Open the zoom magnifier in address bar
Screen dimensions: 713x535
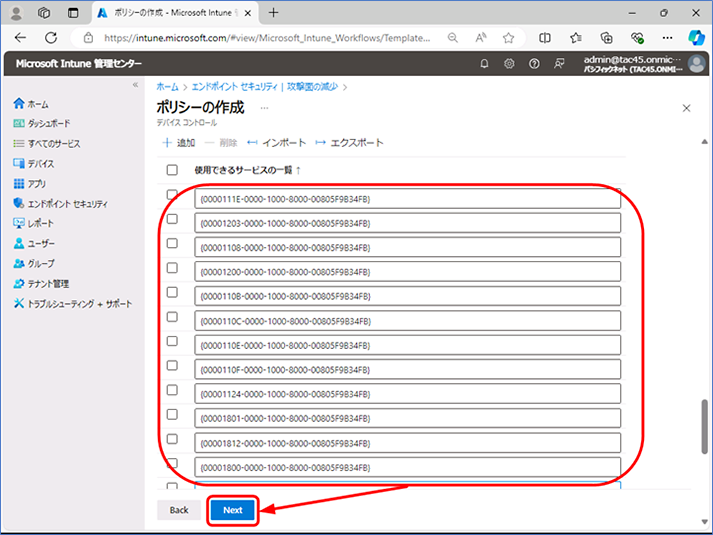[x=452, y=38]
